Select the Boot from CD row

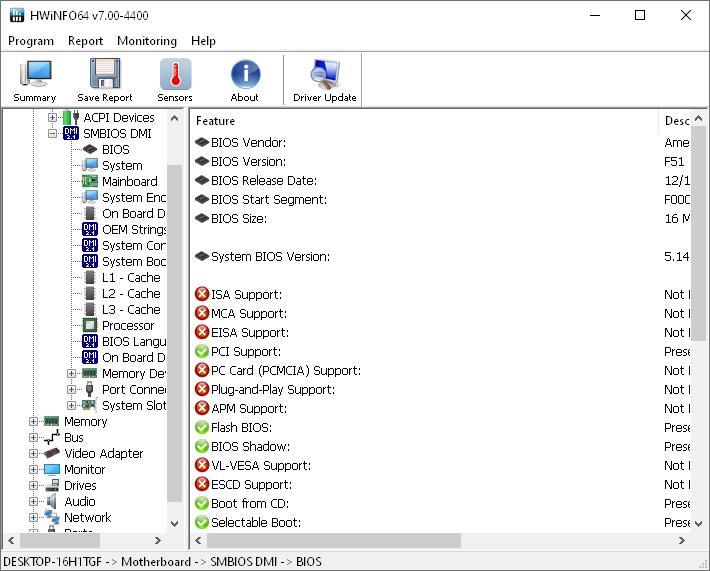tap(441, 504)
